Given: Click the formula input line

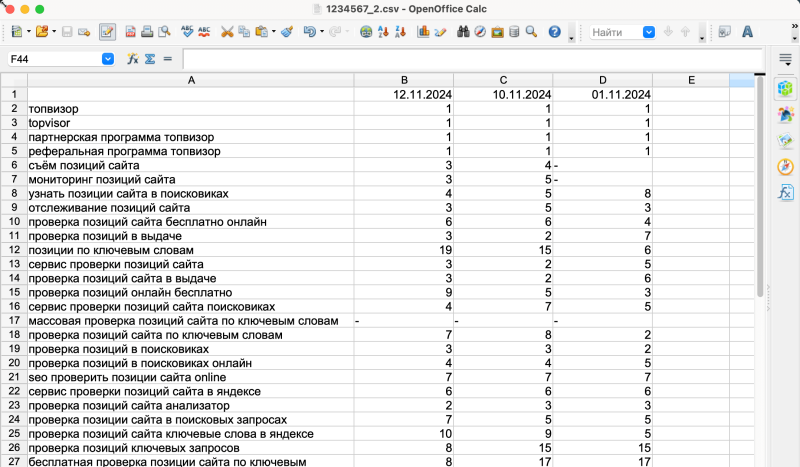Looking at the screenshot, I should point(470,59).
